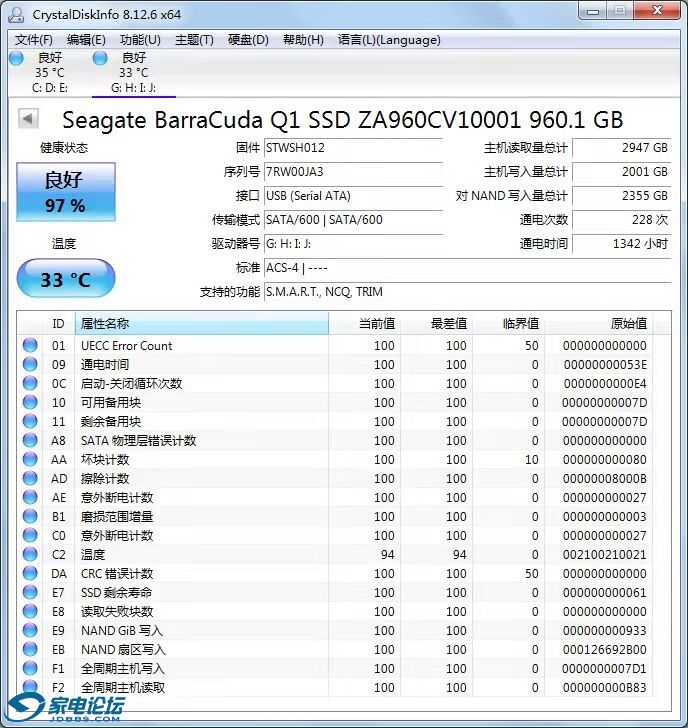Select the SSD 剩余寿命 attribute name
The width and height of the screenshot is (688, 728).
(117, 593)
